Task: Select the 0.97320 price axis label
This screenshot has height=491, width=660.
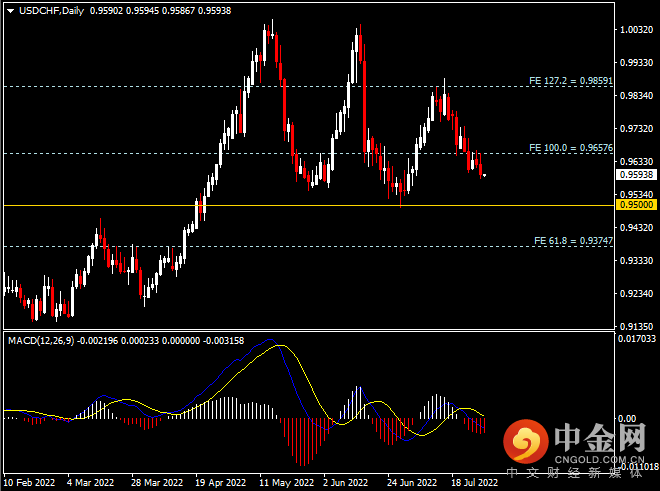Action: click(636, 128)
